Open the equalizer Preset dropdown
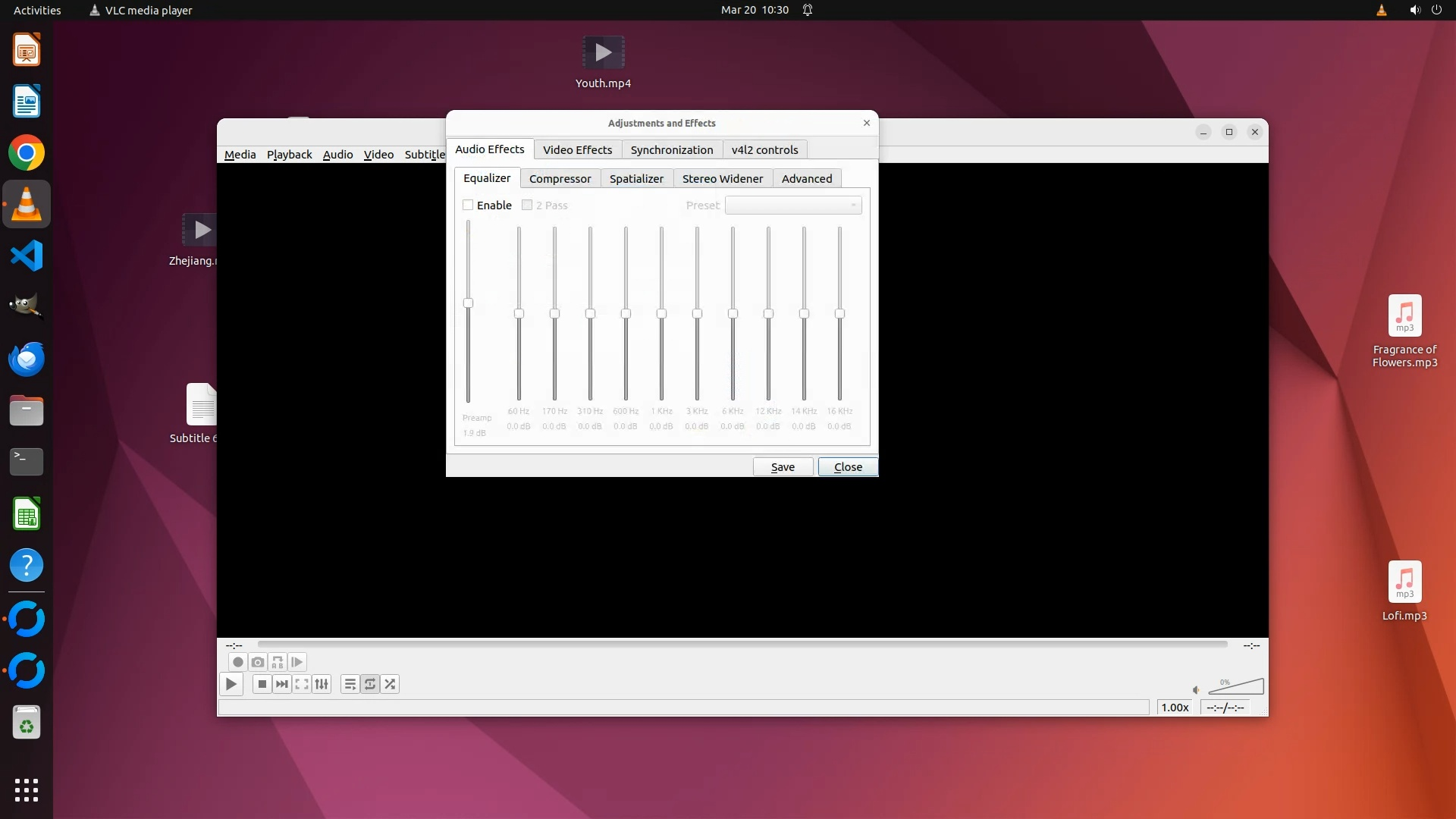 click(x=793, y=206)
